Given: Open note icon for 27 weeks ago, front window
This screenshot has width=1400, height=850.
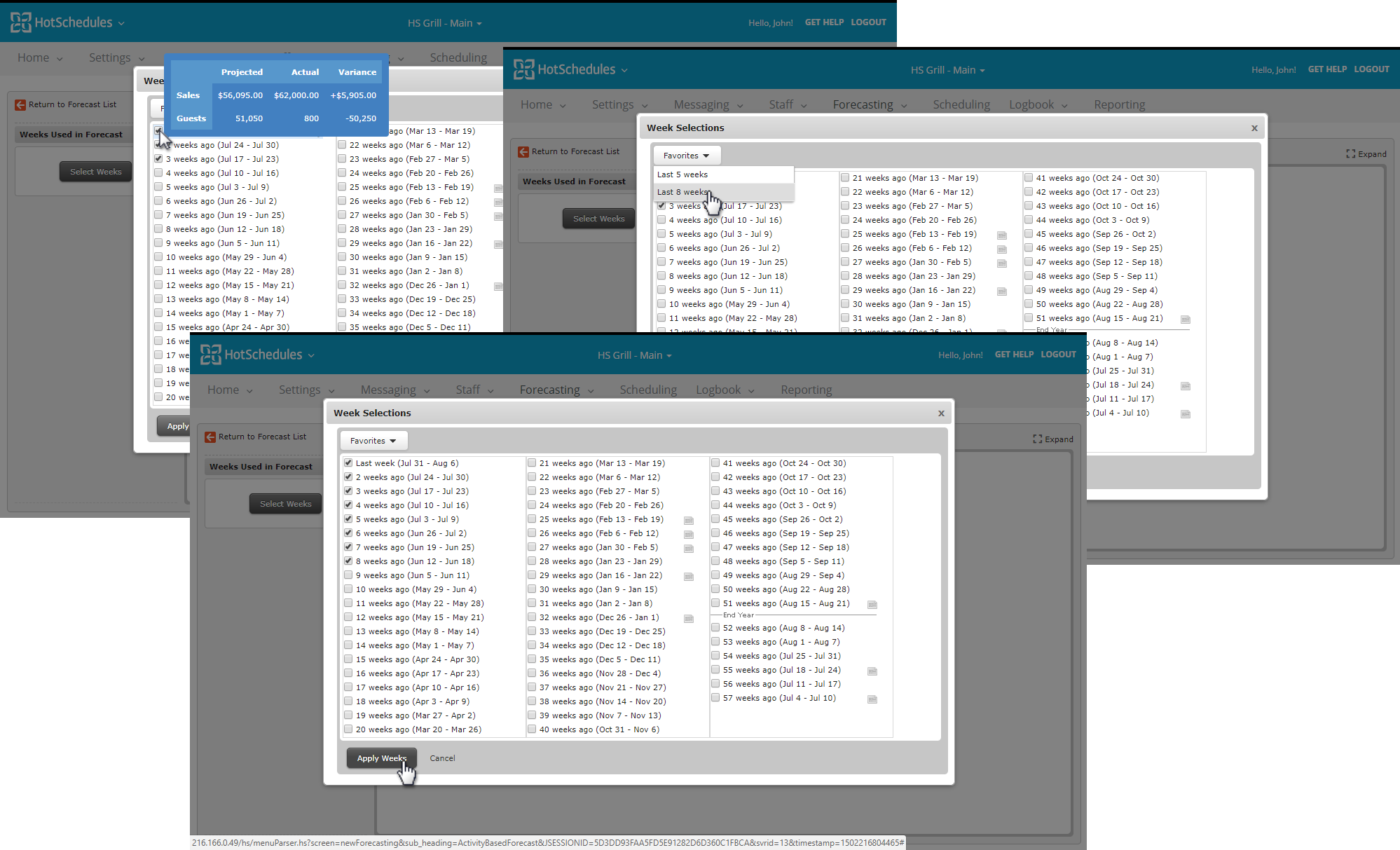Looking at the screenshot, I should click(x=689, y=548).
